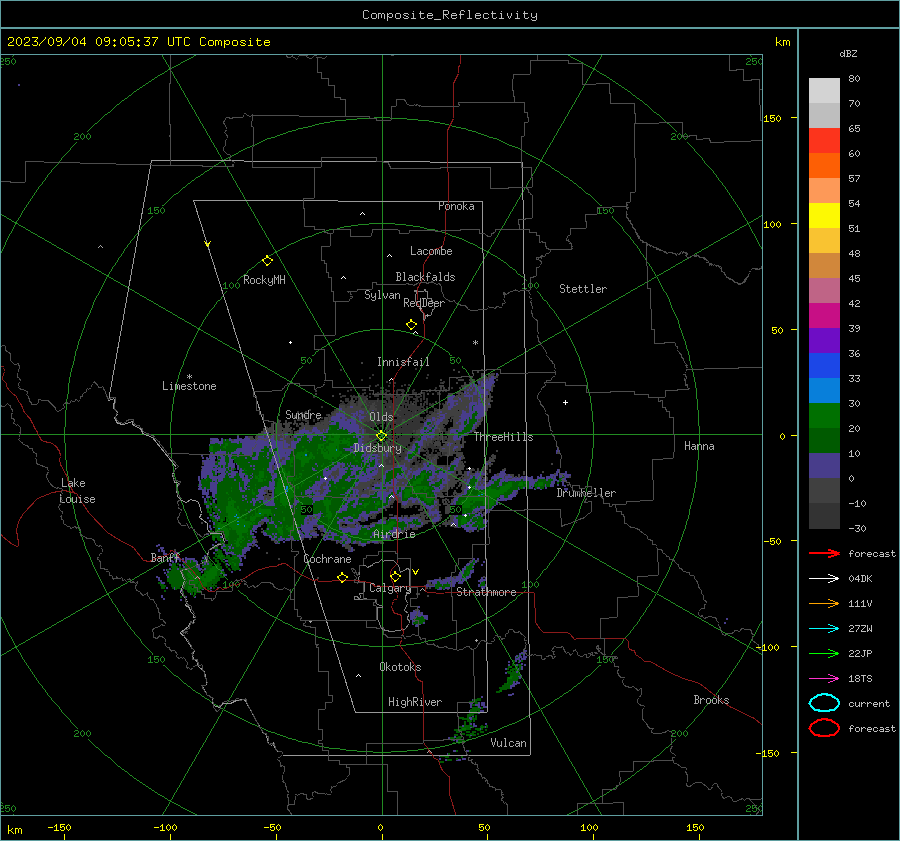The width and height of the screenshot is (900, 841).
Task: Click the HighRiver town label
Action: (x=415, y=702)
